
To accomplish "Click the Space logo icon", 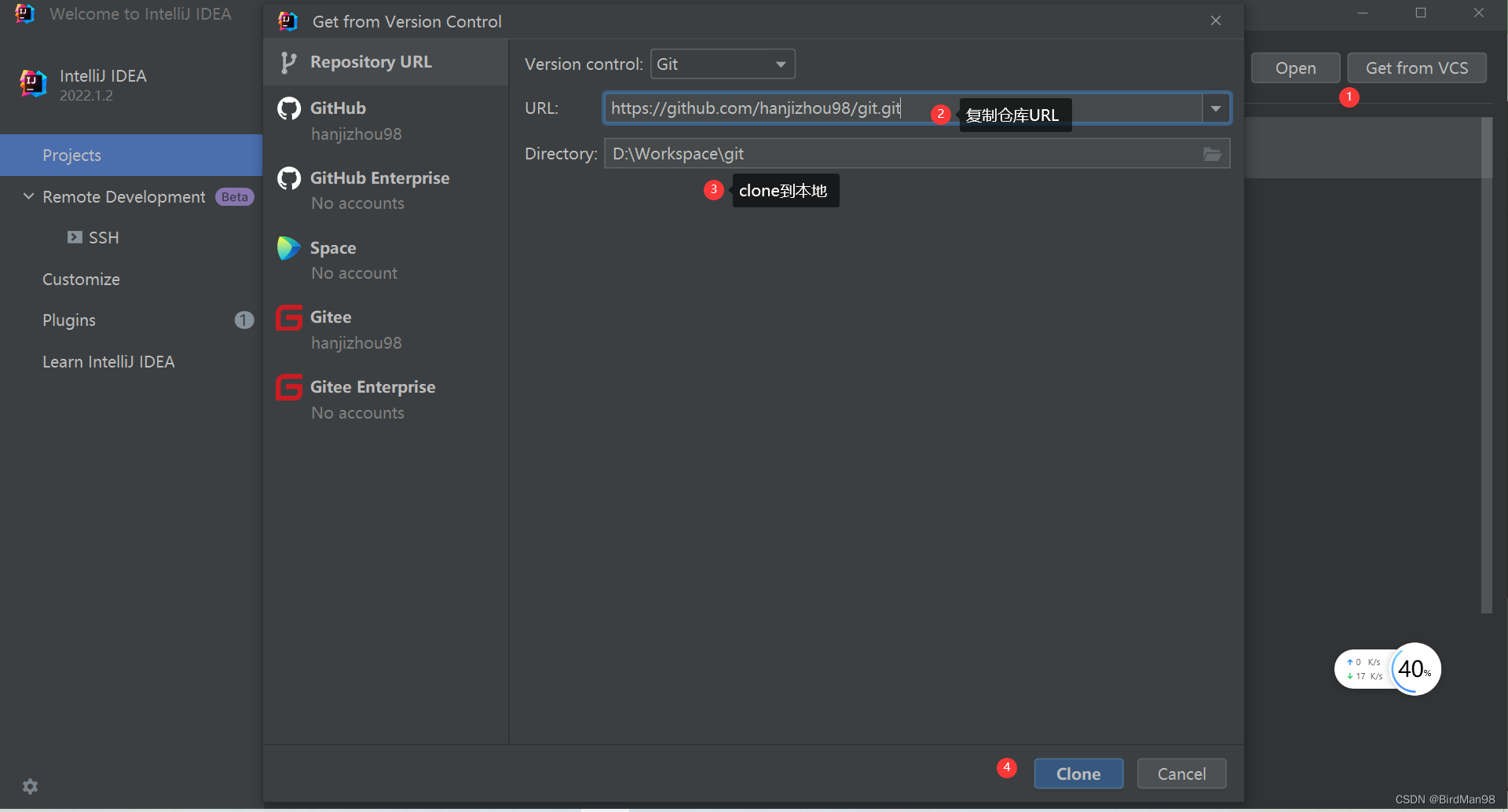I will (289, 248).
